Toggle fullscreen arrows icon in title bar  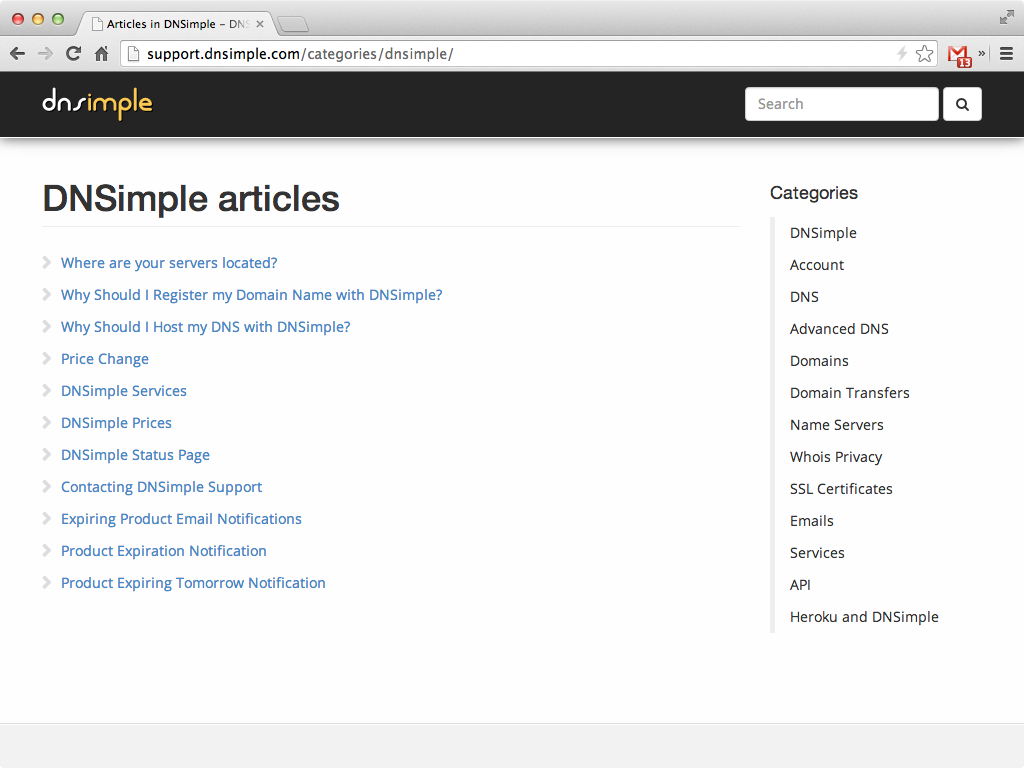coord(1006,18)
